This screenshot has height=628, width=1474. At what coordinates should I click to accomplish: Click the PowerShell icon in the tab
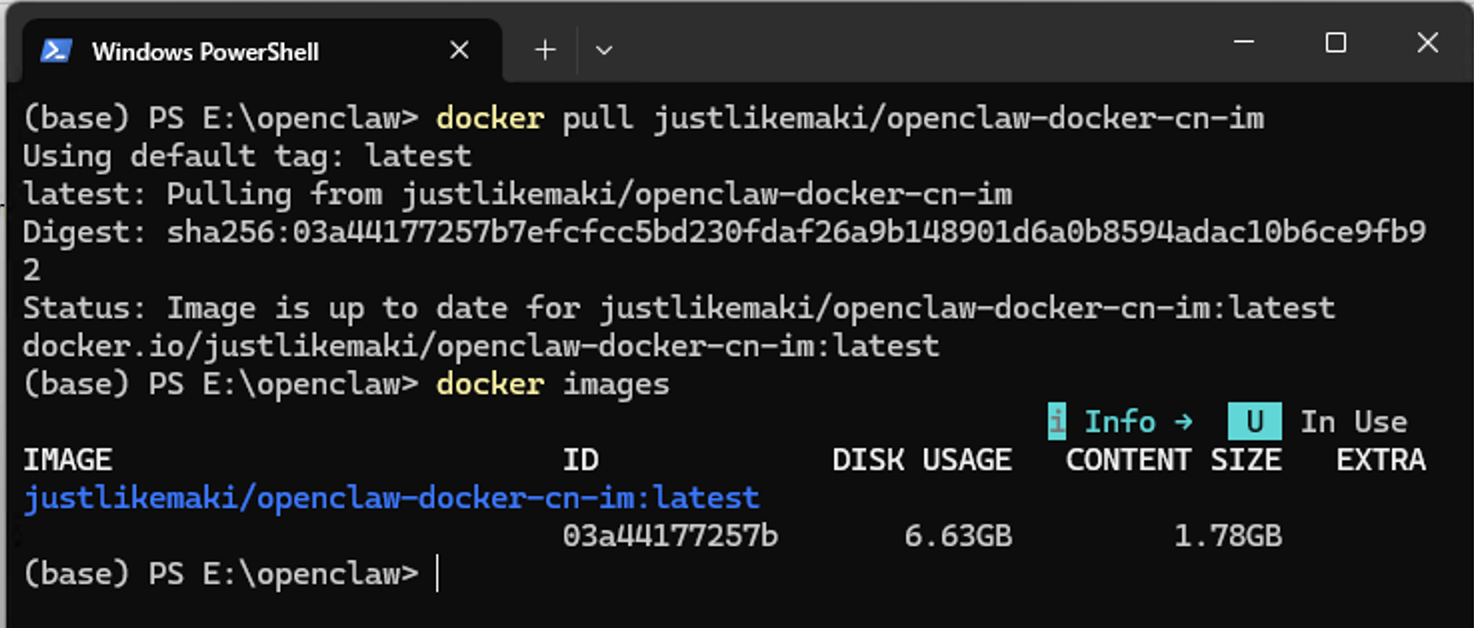coord(55,50)
